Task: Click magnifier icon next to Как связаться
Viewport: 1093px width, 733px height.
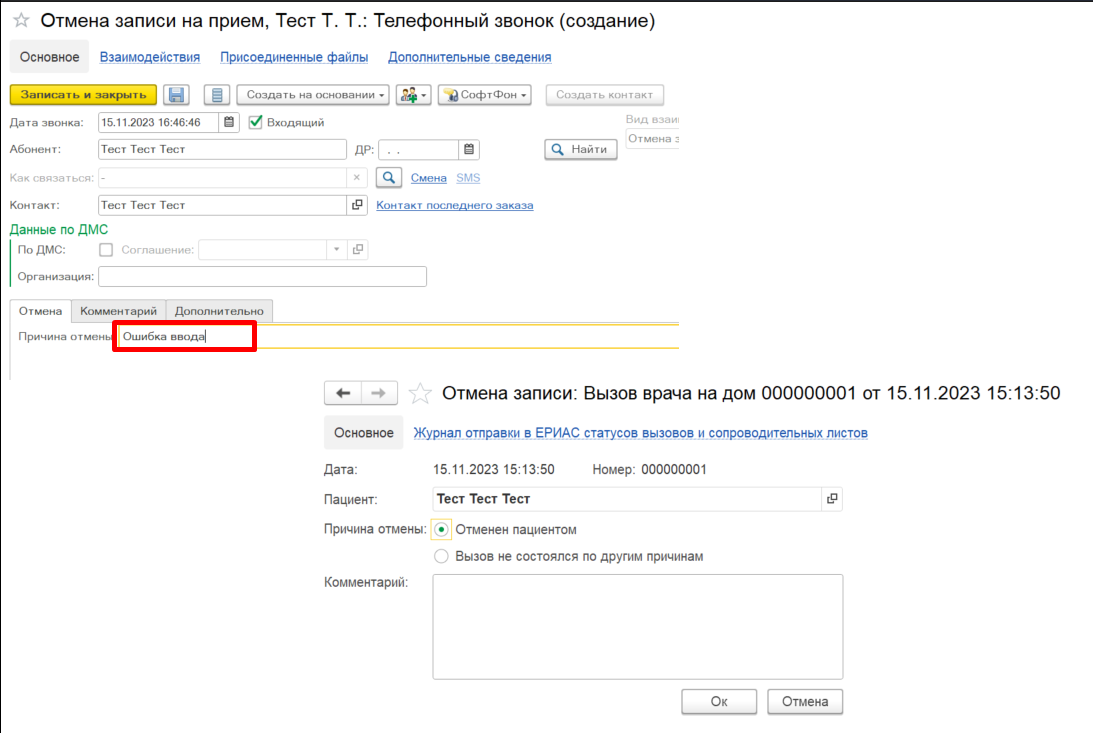Action: tap(388, 178)
